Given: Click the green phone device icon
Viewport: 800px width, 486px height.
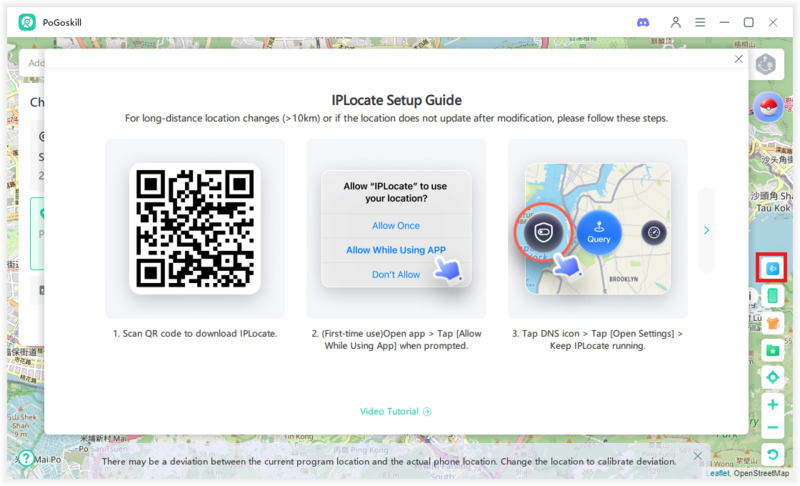Looking at the screenshot, I should 772,295.
